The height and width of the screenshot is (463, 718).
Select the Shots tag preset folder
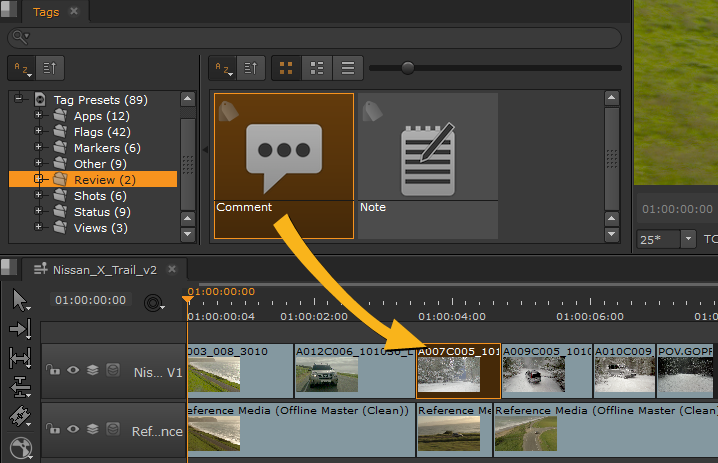pos(100,196)
